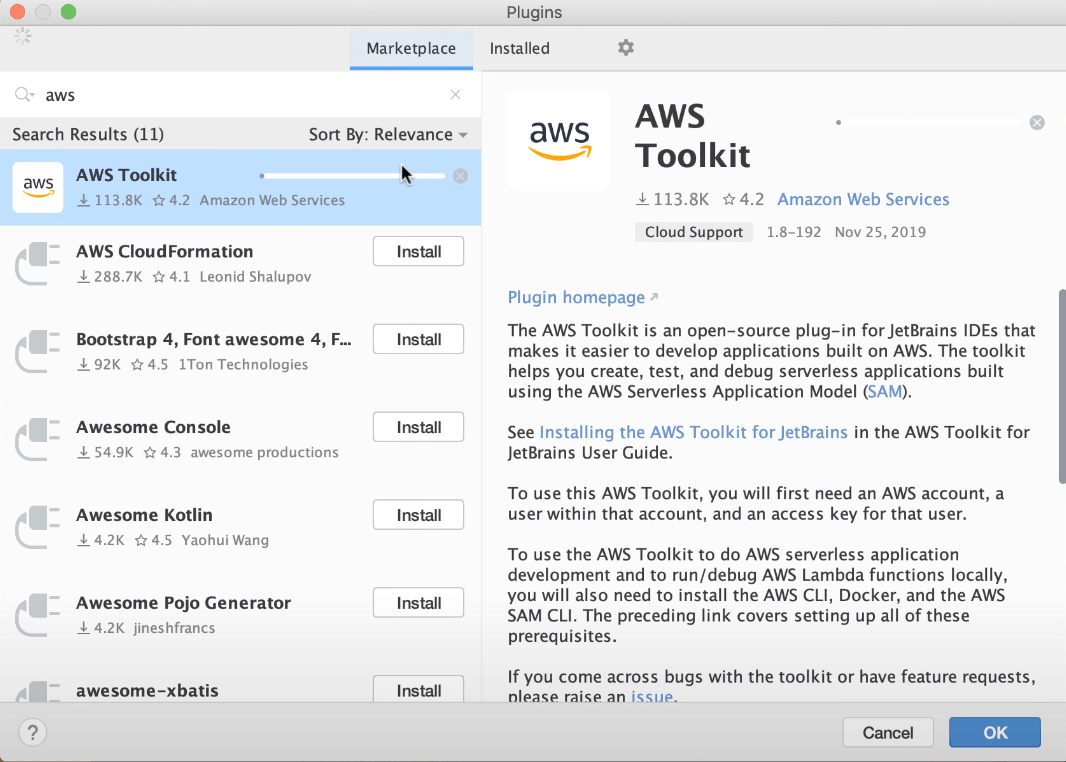Click the AWS Toolkit download progress bar
Viewport: 1066px width, 762px height.
coord(352,175)
